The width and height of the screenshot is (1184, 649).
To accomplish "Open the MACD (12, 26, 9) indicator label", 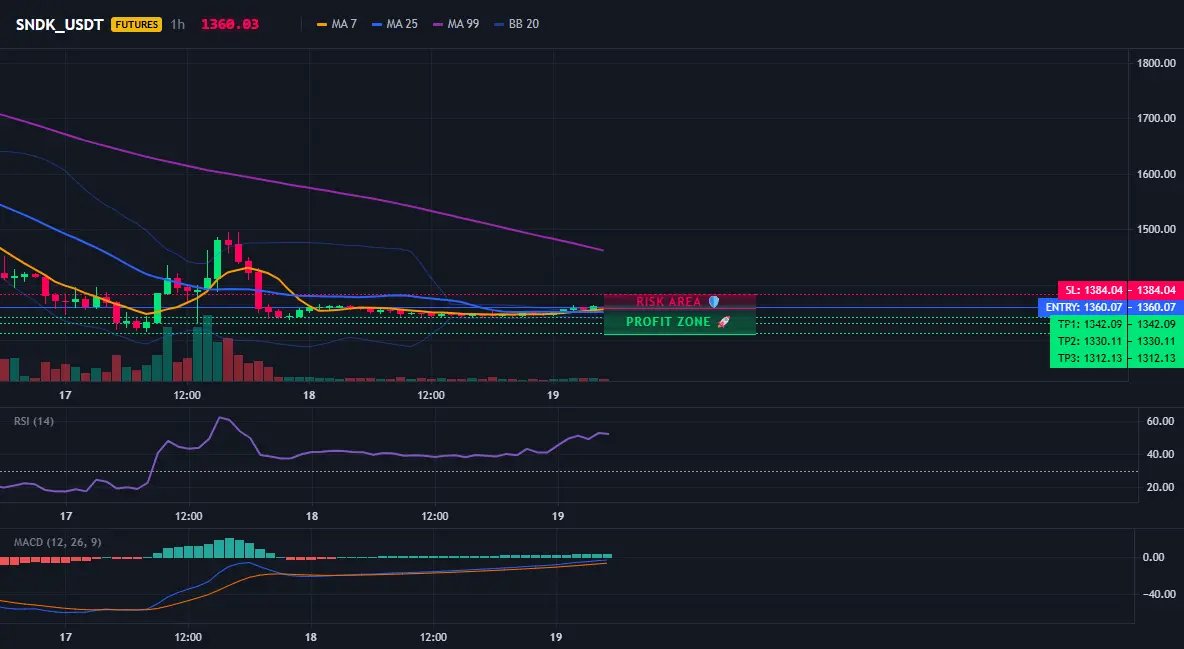I will tap(57, 542).
